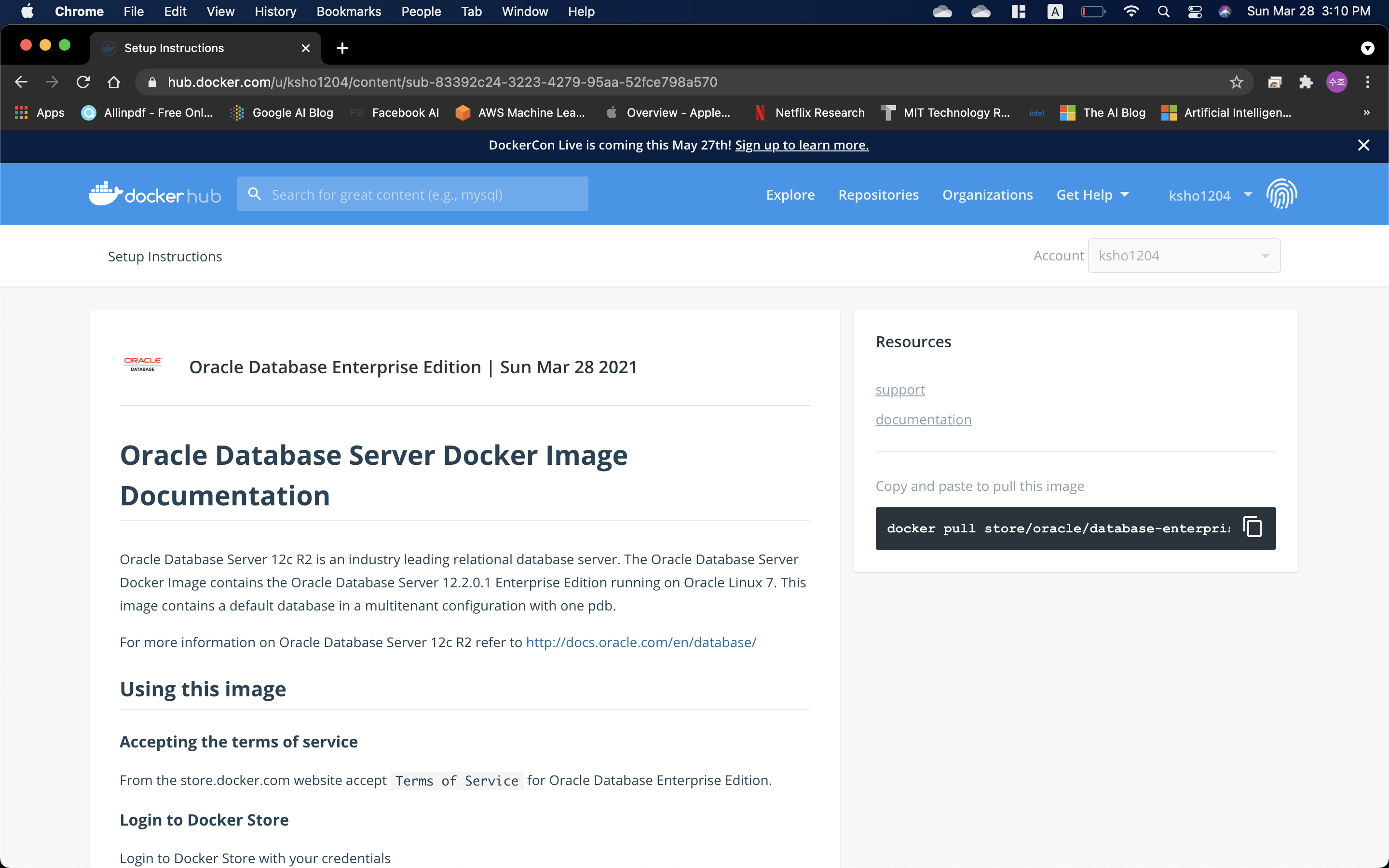The width and height of the screenshot is (1389, 868).
Task: Open the documentation resource link
Action: pyautogui.click(x=923, y=420)
